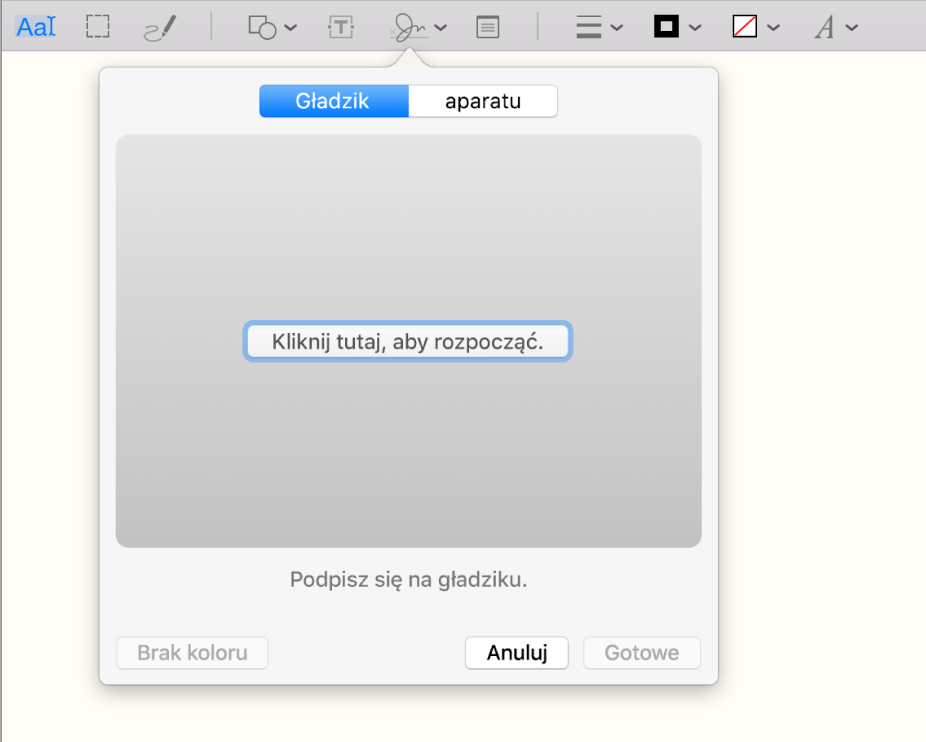Click the Gotowe button

coord(642,653)
